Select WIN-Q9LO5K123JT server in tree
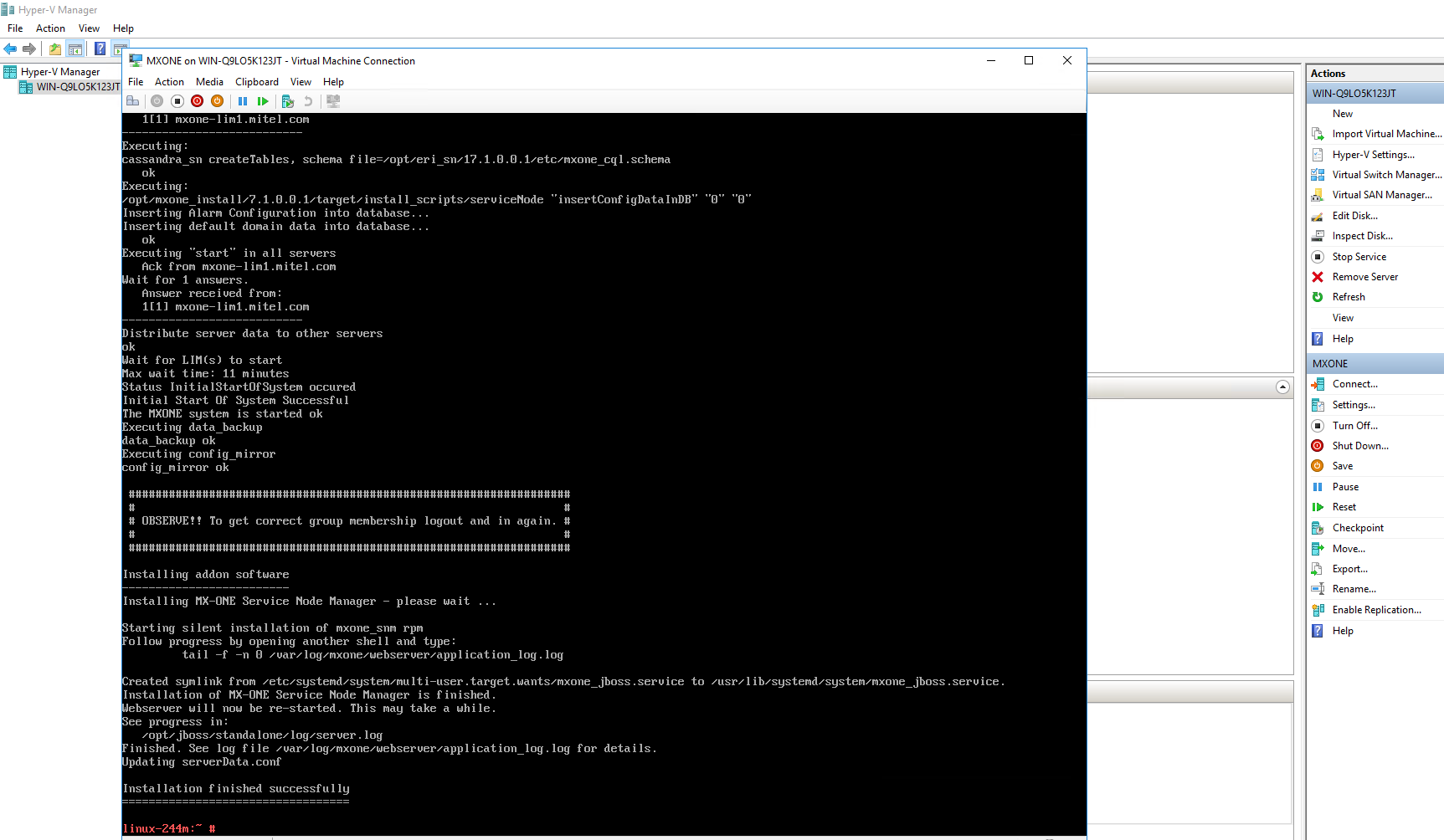Image resolution: width=1444 pixels, height=840 pixels. click(78, 87)
